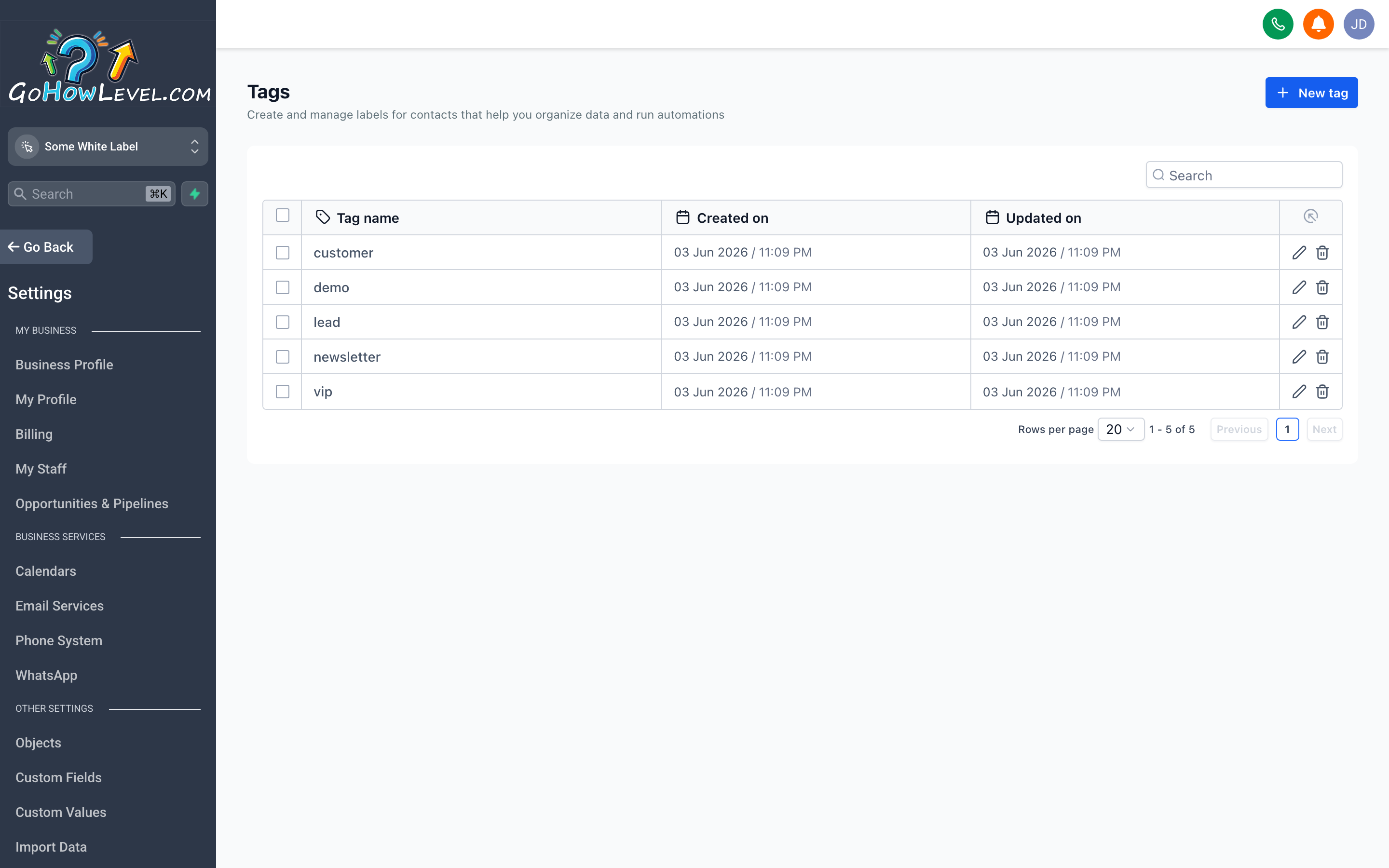Click the tag icon beside Tag name header
Viewport: 1389px width, 868px height.
pyautogui.click(x=323, y=217)
